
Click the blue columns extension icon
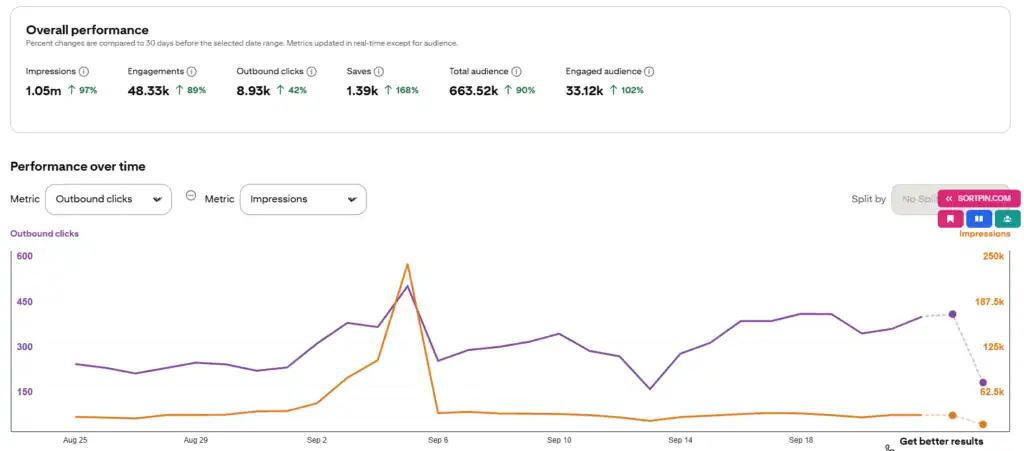pos(979,219)
